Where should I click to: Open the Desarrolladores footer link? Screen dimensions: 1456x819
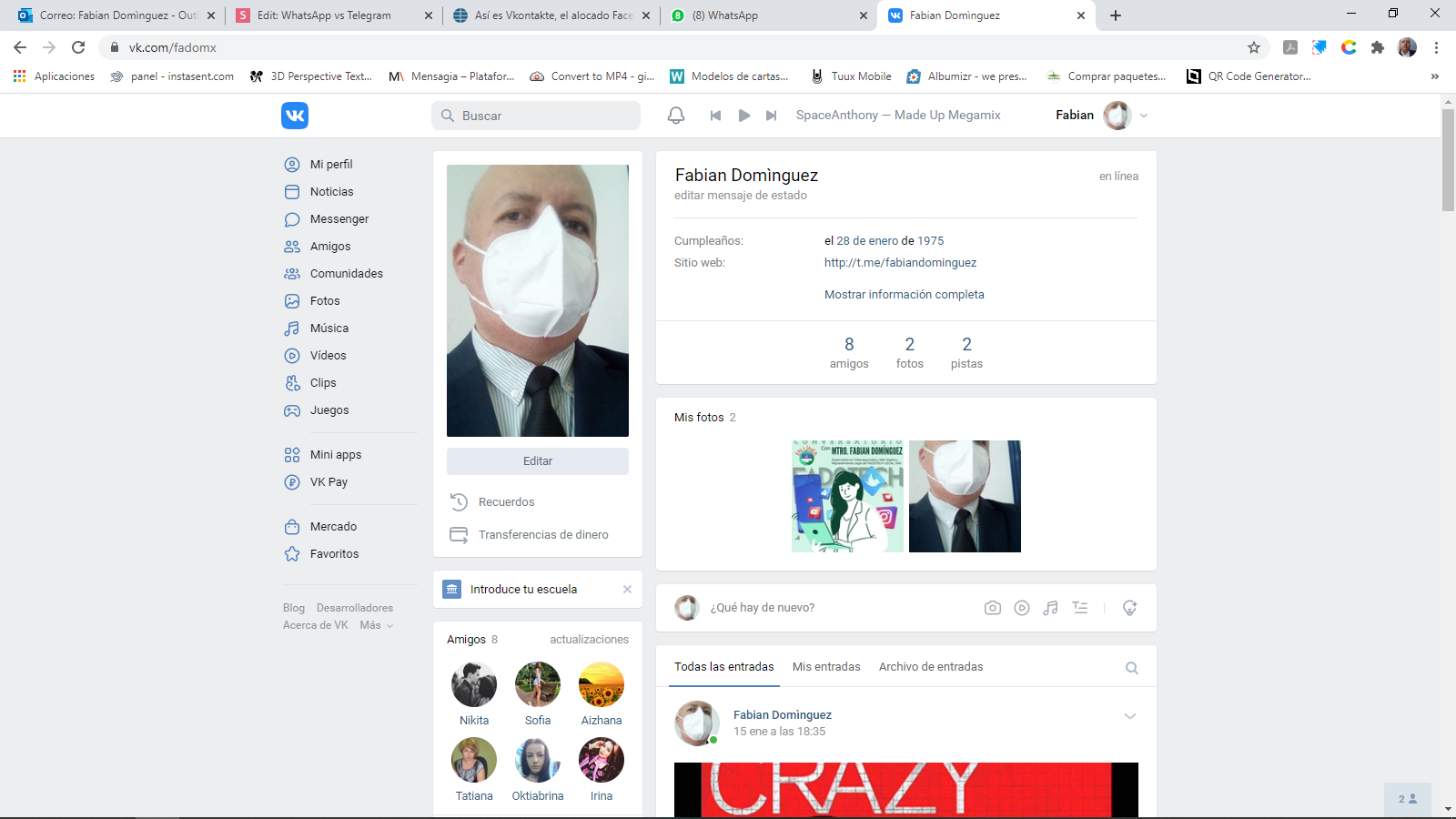(x=355, y=608)
